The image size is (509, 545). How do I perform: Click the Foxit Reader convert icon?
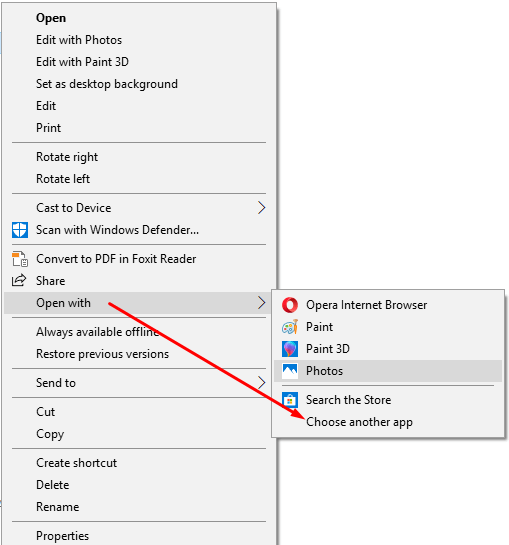click(20, 259)
